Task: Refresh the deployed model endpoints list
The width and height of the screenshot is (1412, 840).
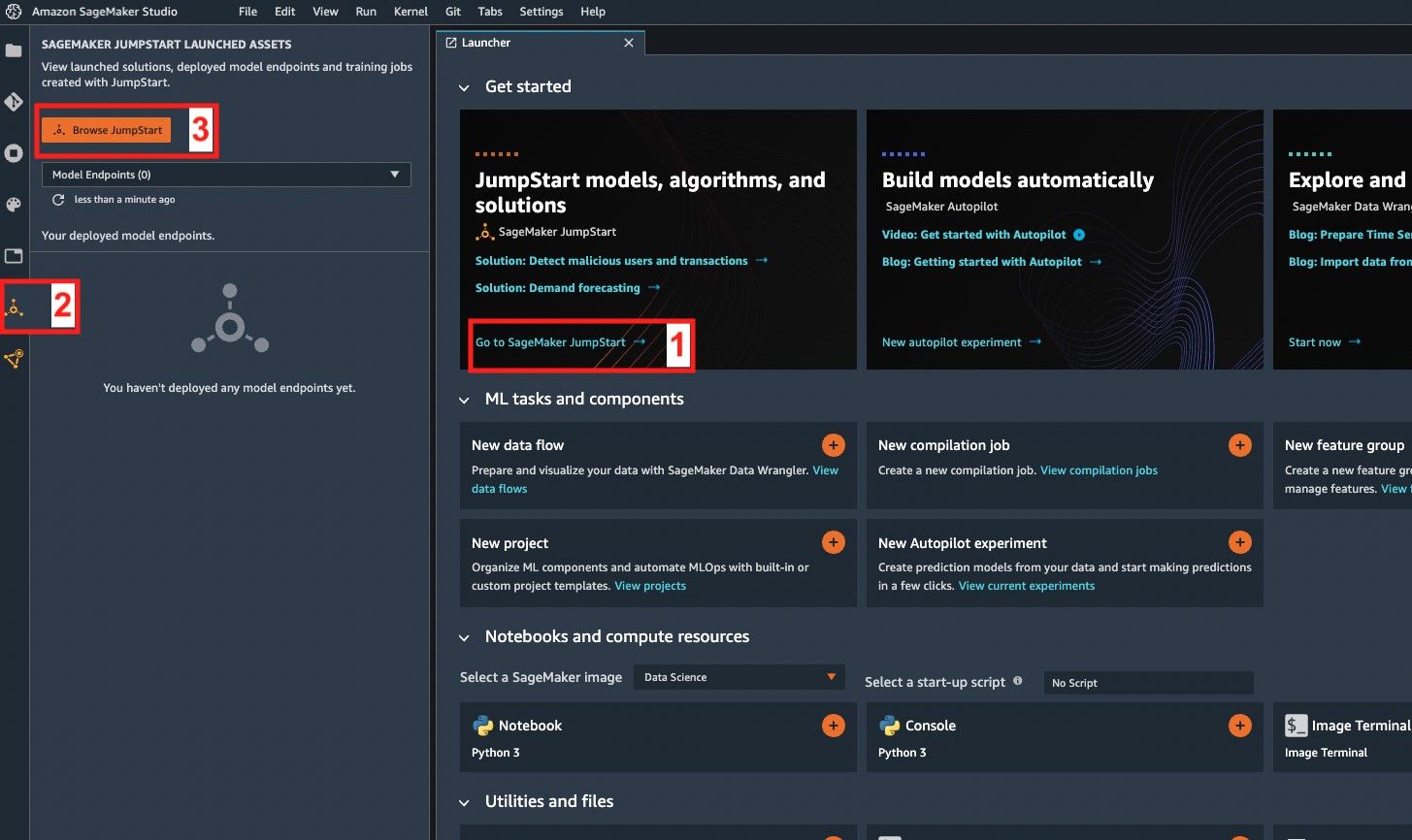Action: coord(59,201)
